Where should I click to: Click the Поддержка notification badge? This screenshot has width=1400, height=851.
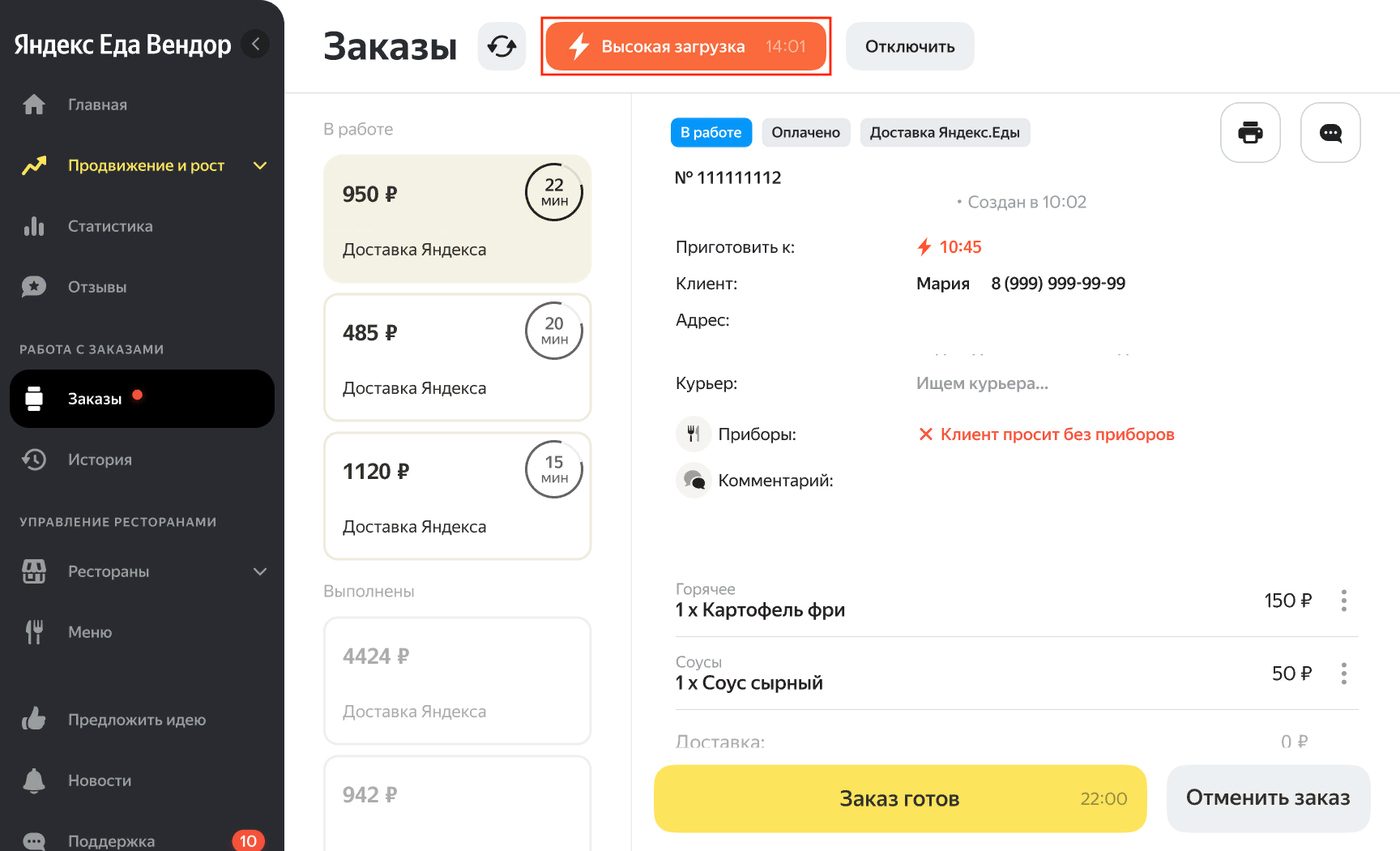click(x=248, y=840)
